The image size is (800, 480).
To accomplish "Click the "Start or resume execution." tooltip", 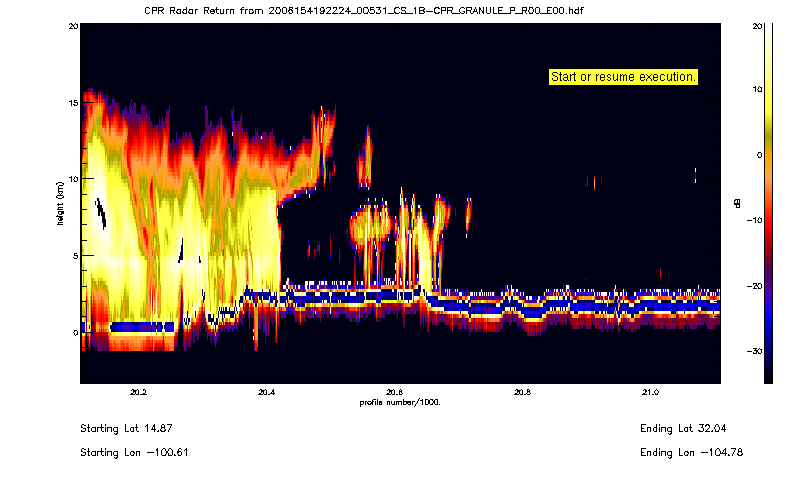I will pos(623,77).
